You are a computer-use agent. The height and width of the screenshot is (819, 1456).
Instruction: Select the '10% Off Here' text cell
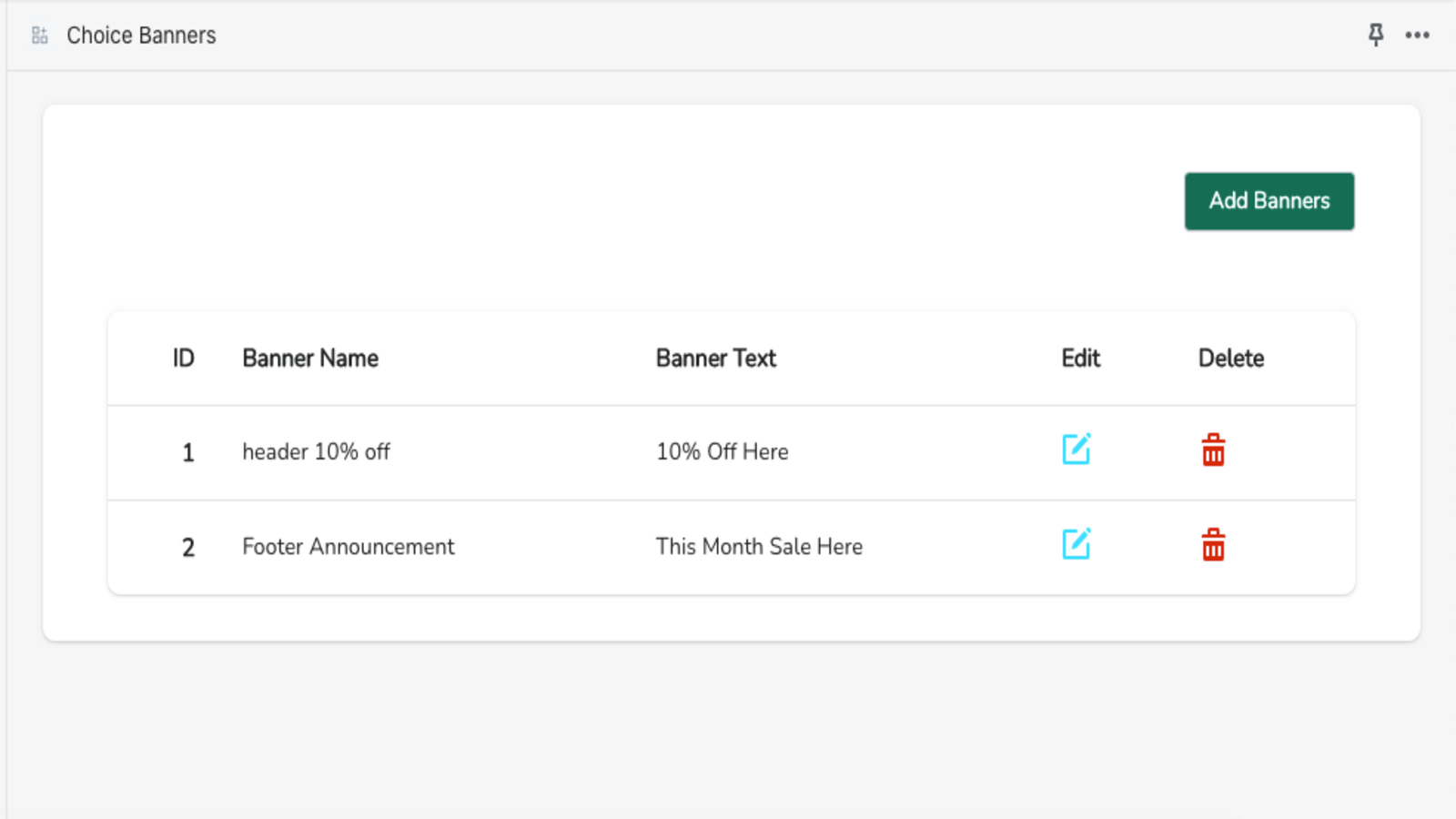723,452
